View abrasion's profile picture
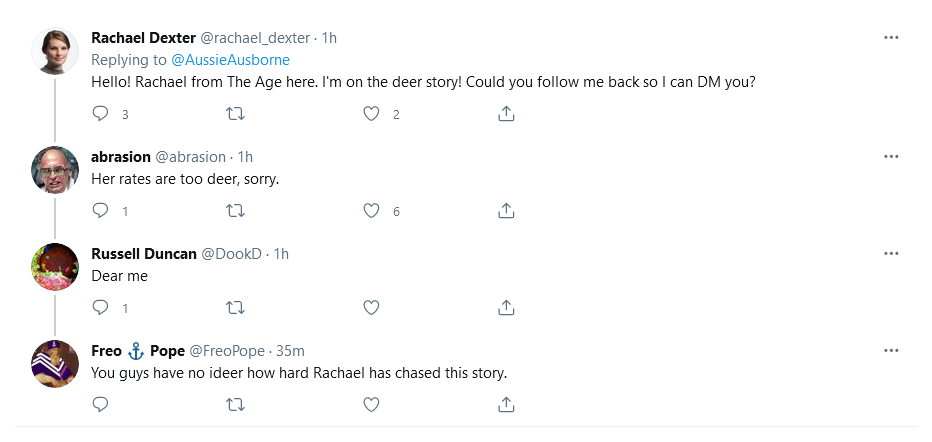932x442 pixels. [x=56, y=170]
